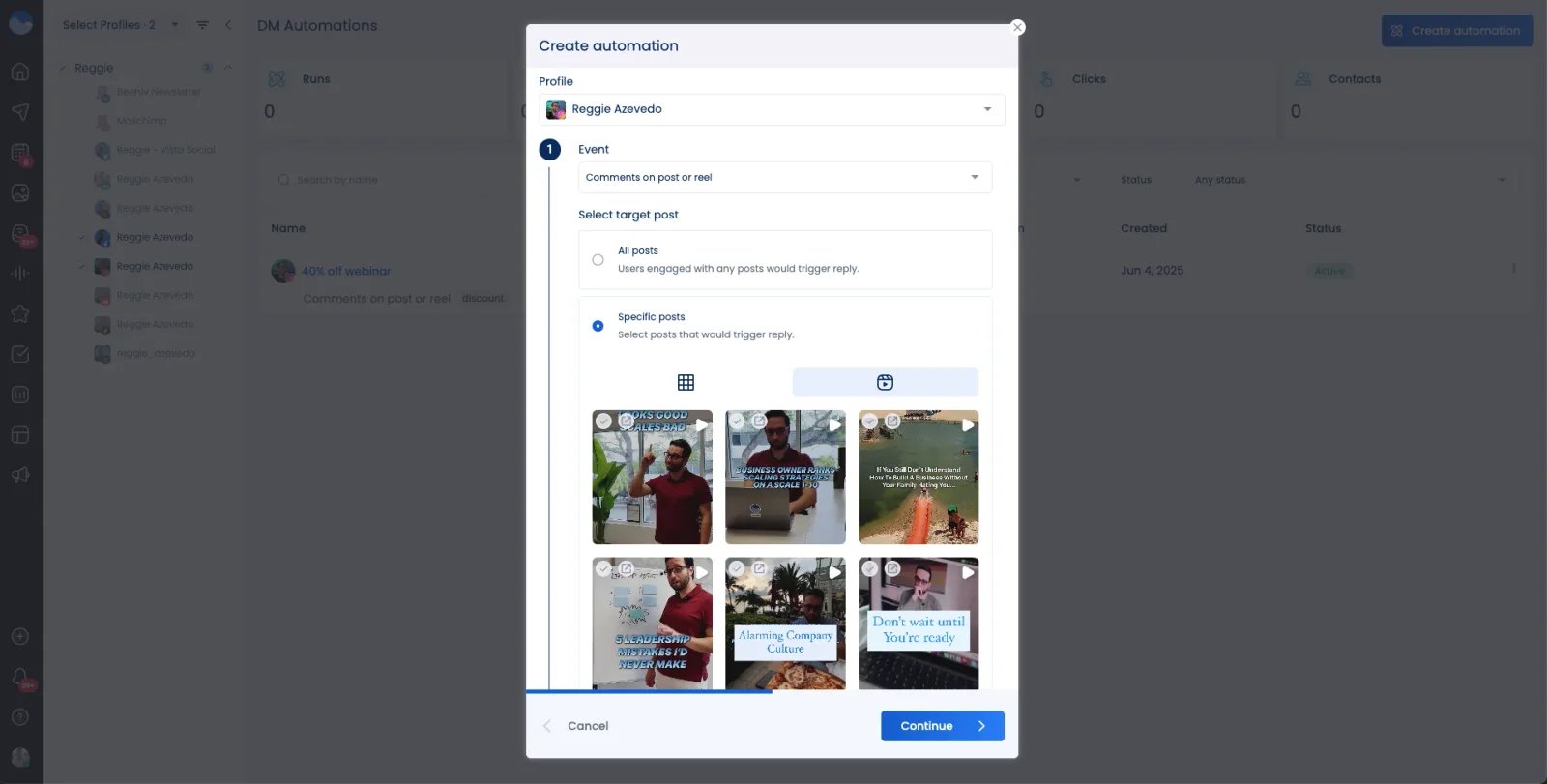Click the user avatar at sidebar bottom

pos(20,758)
